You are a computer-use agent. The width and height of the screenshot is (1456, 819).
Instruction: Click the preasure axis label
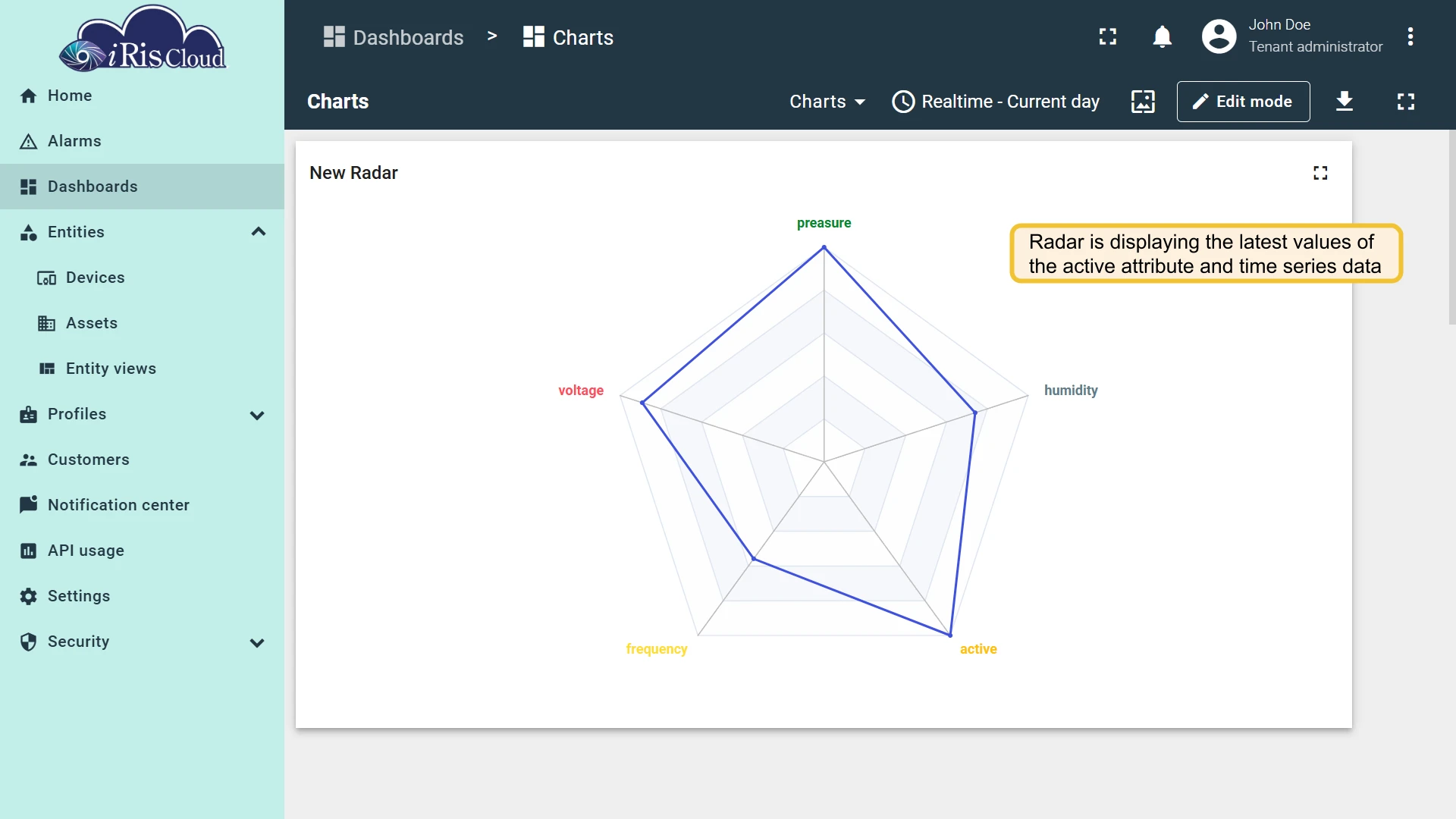click(x=824, y=223)
